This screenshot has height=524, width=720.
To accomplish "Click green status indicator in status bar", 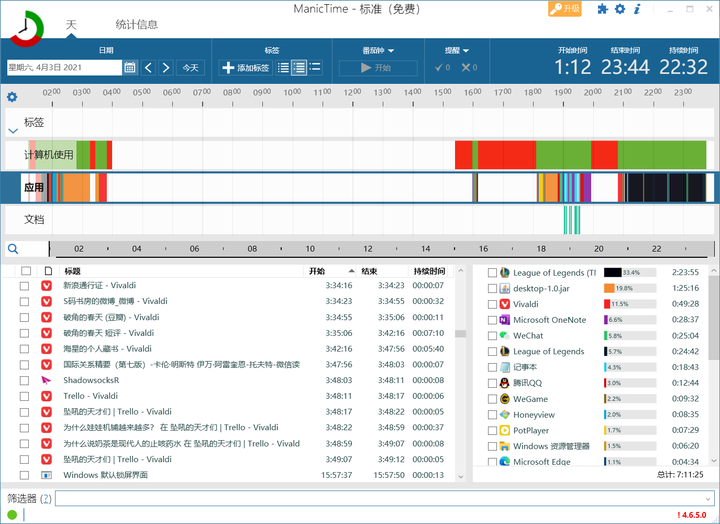I will click(x=12, y=515).
